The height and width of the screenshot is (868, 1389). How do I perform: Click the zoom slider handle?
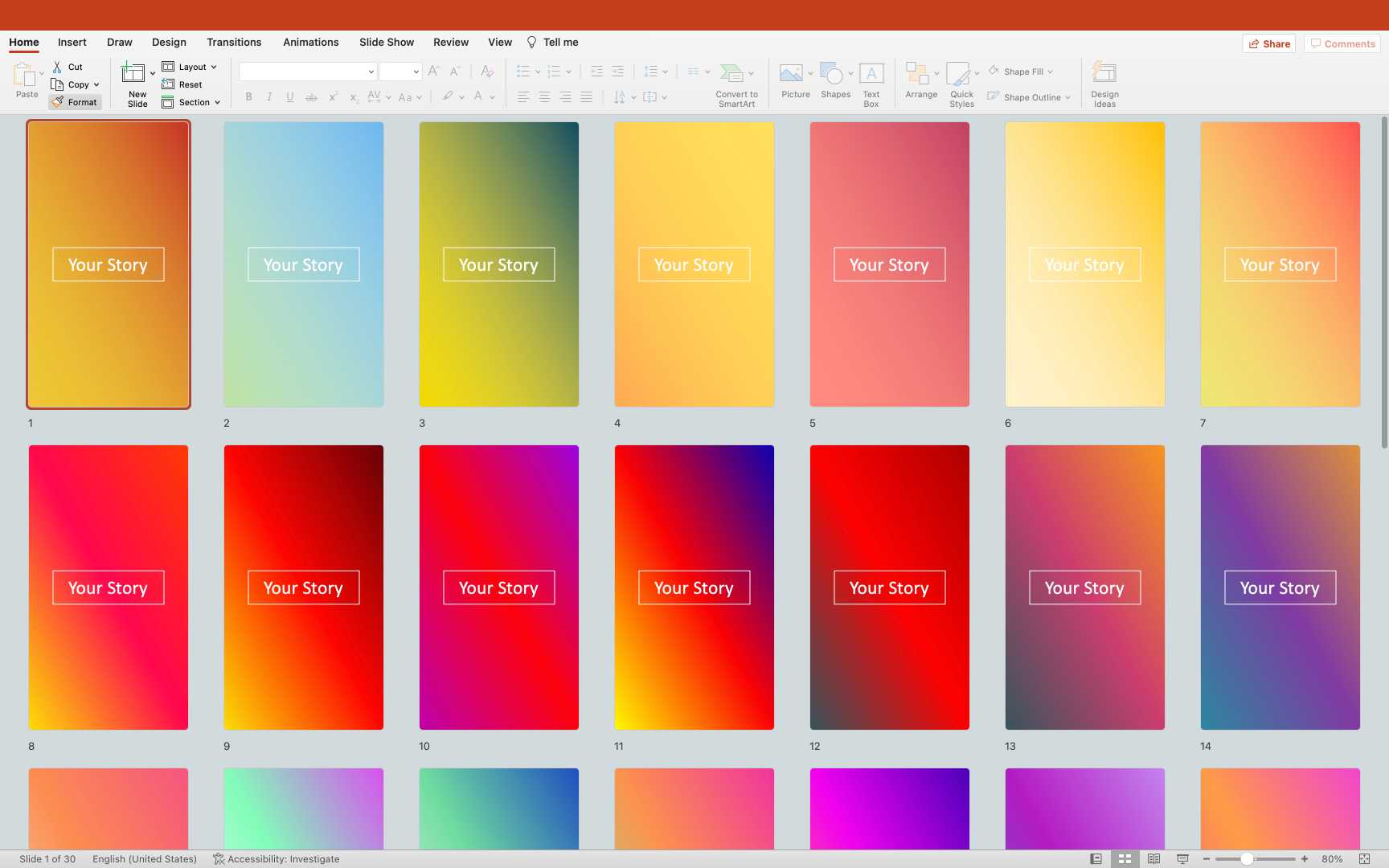(x=1247, y=859)
